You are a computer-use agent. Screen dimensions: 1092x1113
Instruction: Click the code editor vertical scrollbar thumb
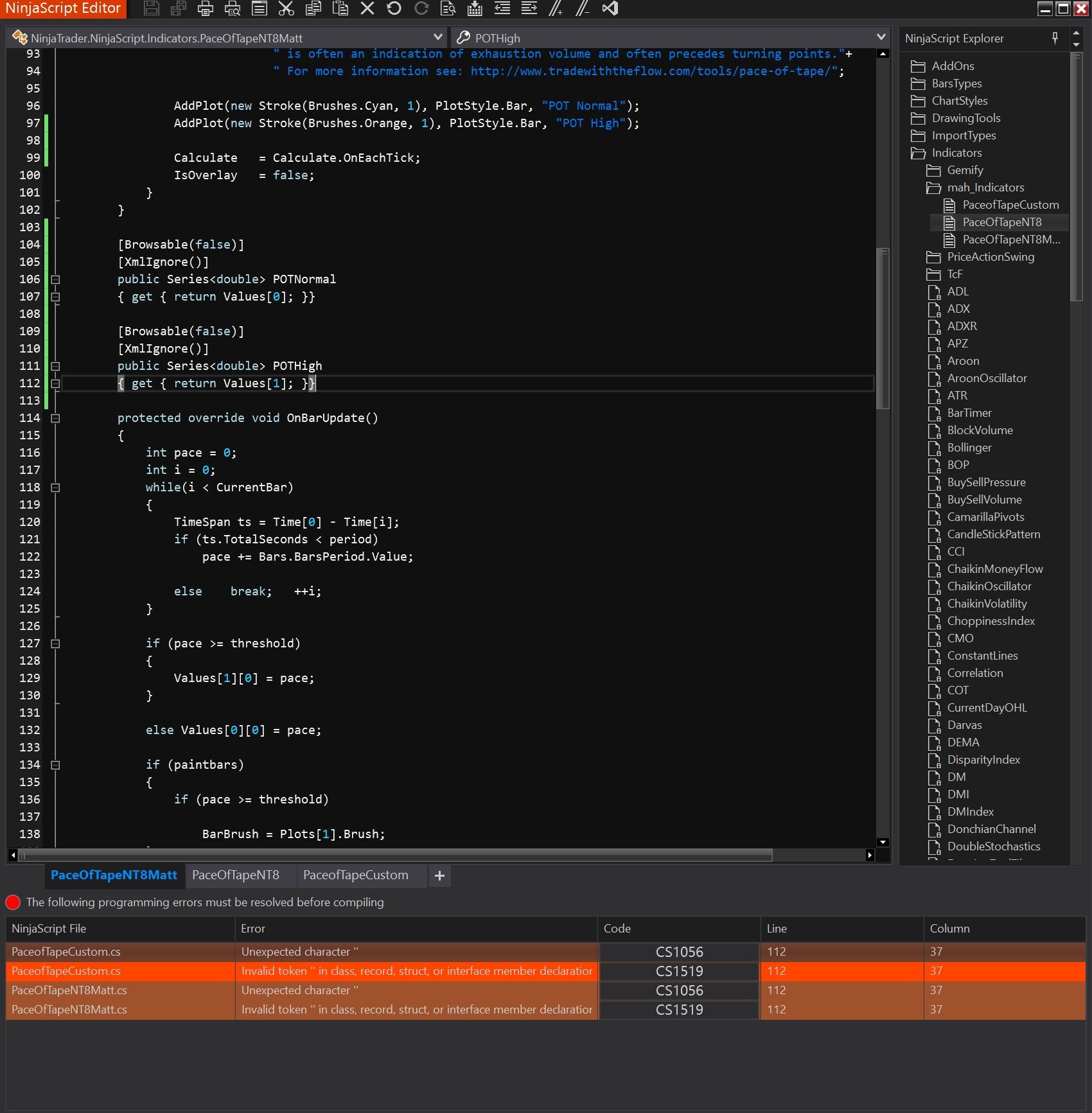(x=883, y=328)
